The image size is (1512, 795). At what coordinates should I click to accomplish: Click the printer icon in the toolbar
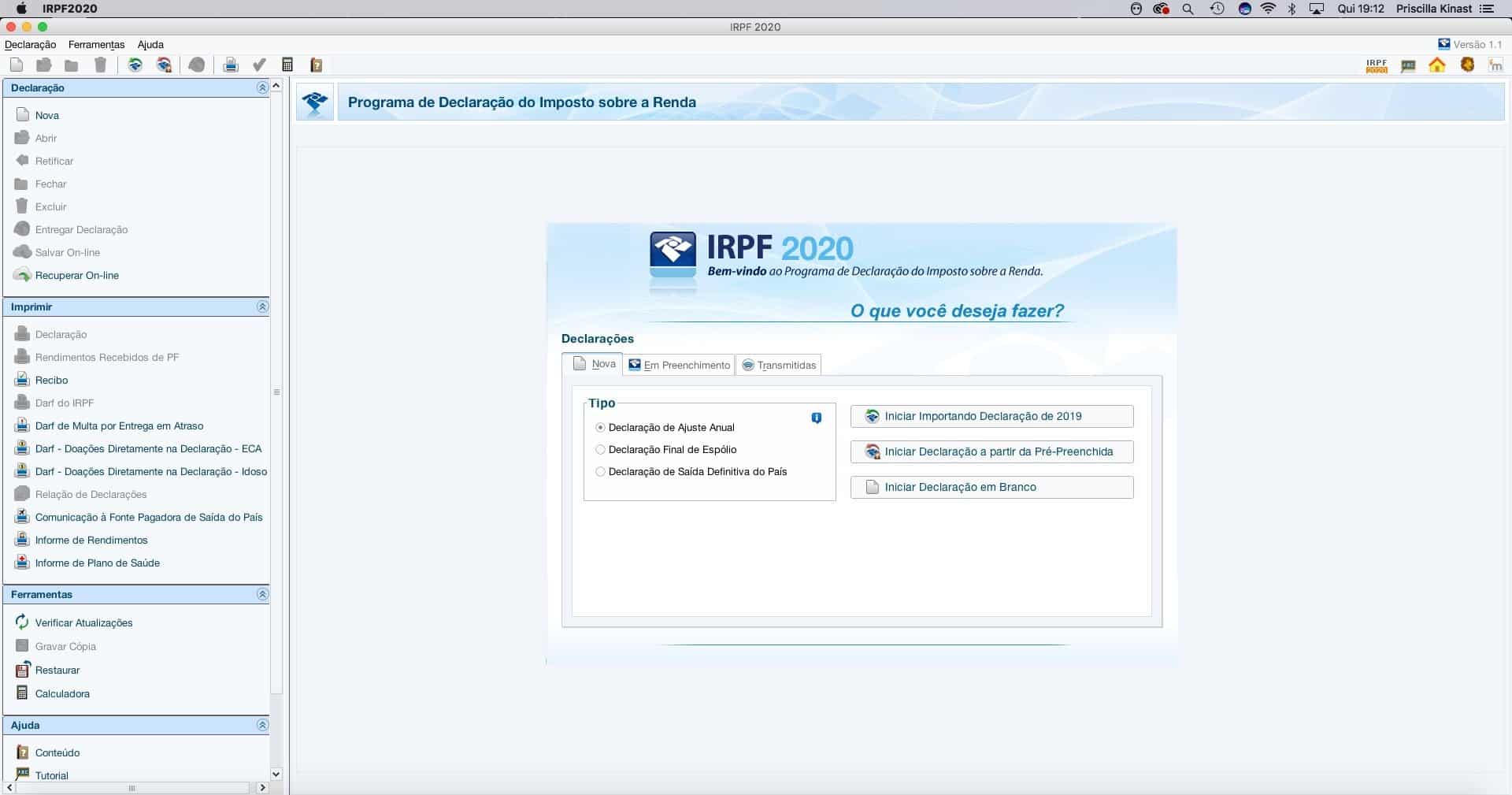point(231,65)
